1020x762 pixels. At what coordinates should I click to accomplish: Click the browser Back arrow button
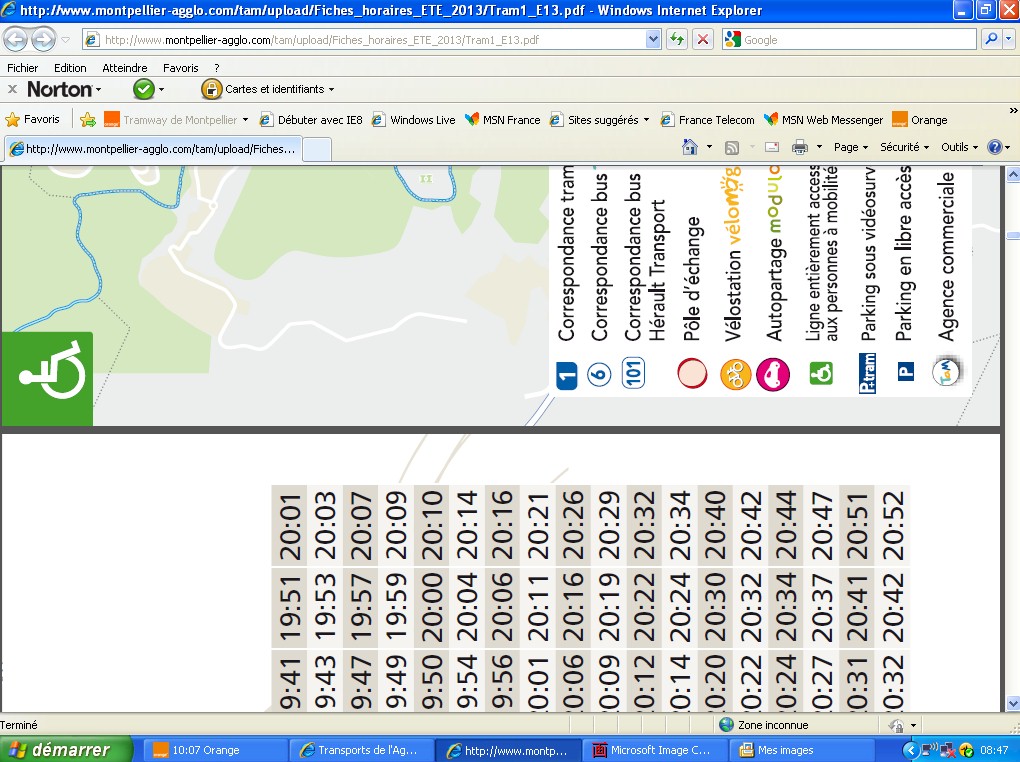[16, 40]
